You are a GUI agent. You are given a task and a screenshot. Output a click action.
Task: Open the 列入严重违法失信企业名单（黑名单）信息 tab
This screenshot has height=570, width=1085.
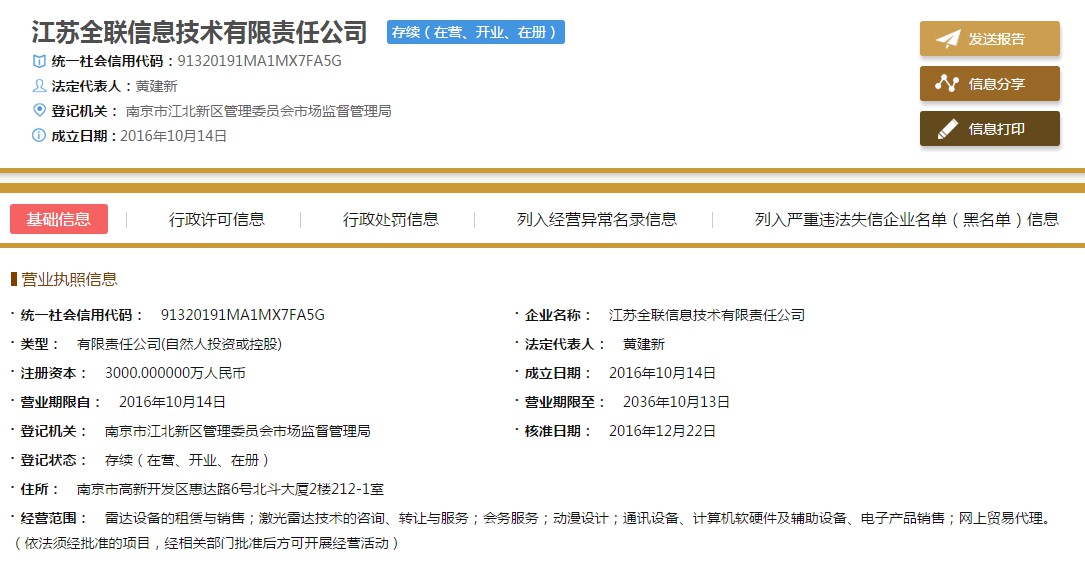click(x=906, y=219)
